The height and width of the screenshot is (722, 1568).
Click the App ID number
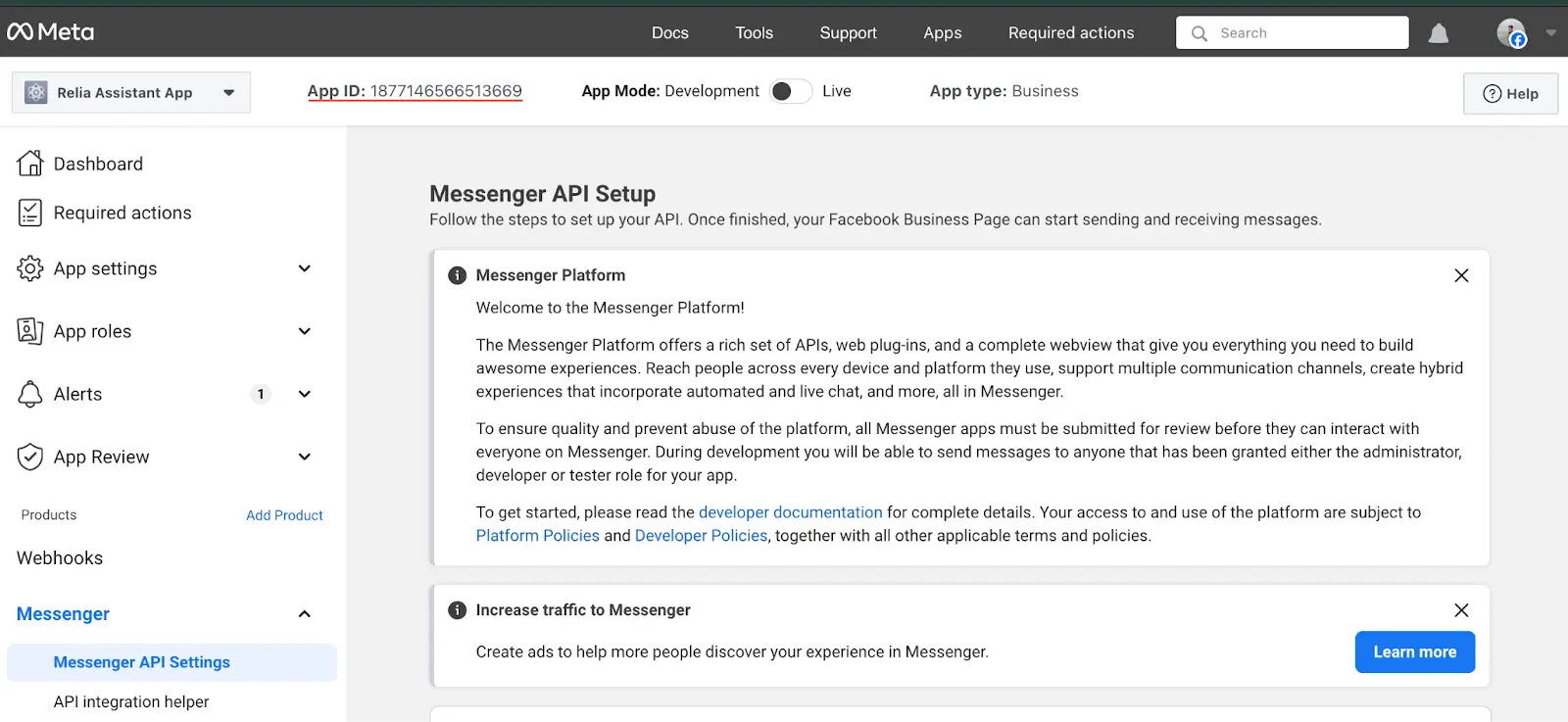tap(446, 91)
